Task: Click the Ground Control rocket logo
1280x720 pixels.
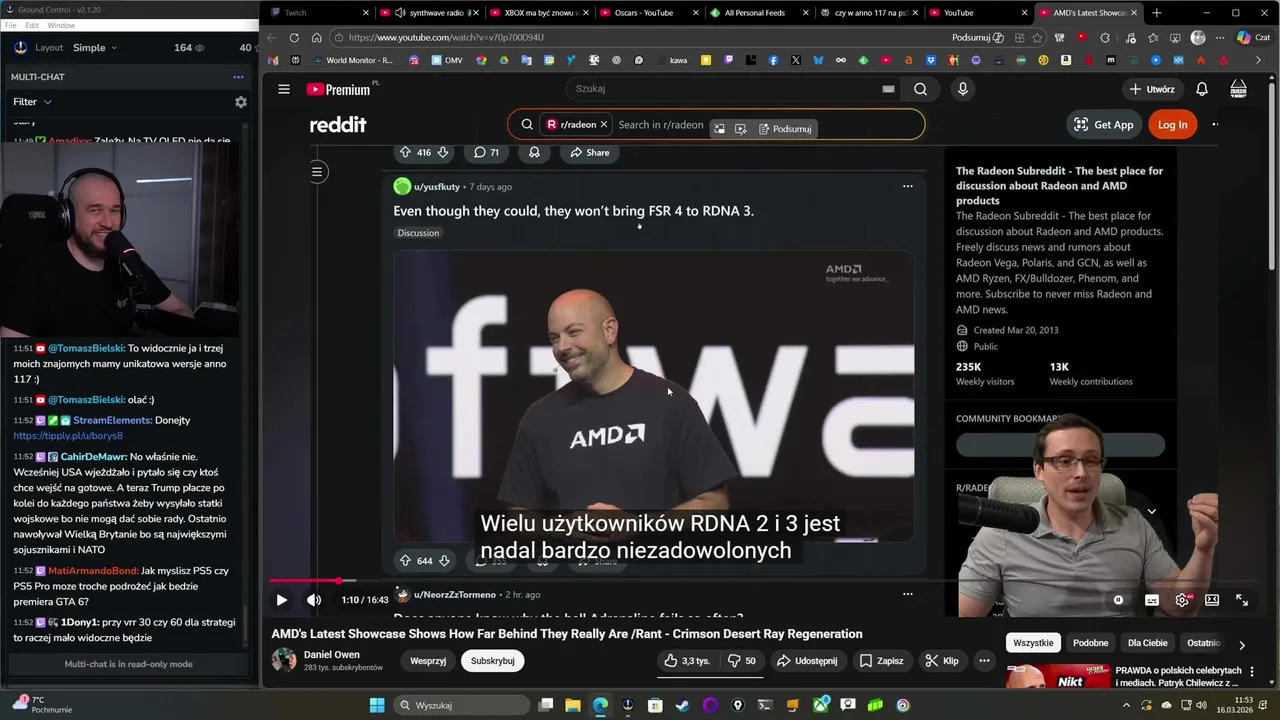Action: click(21, 47)
